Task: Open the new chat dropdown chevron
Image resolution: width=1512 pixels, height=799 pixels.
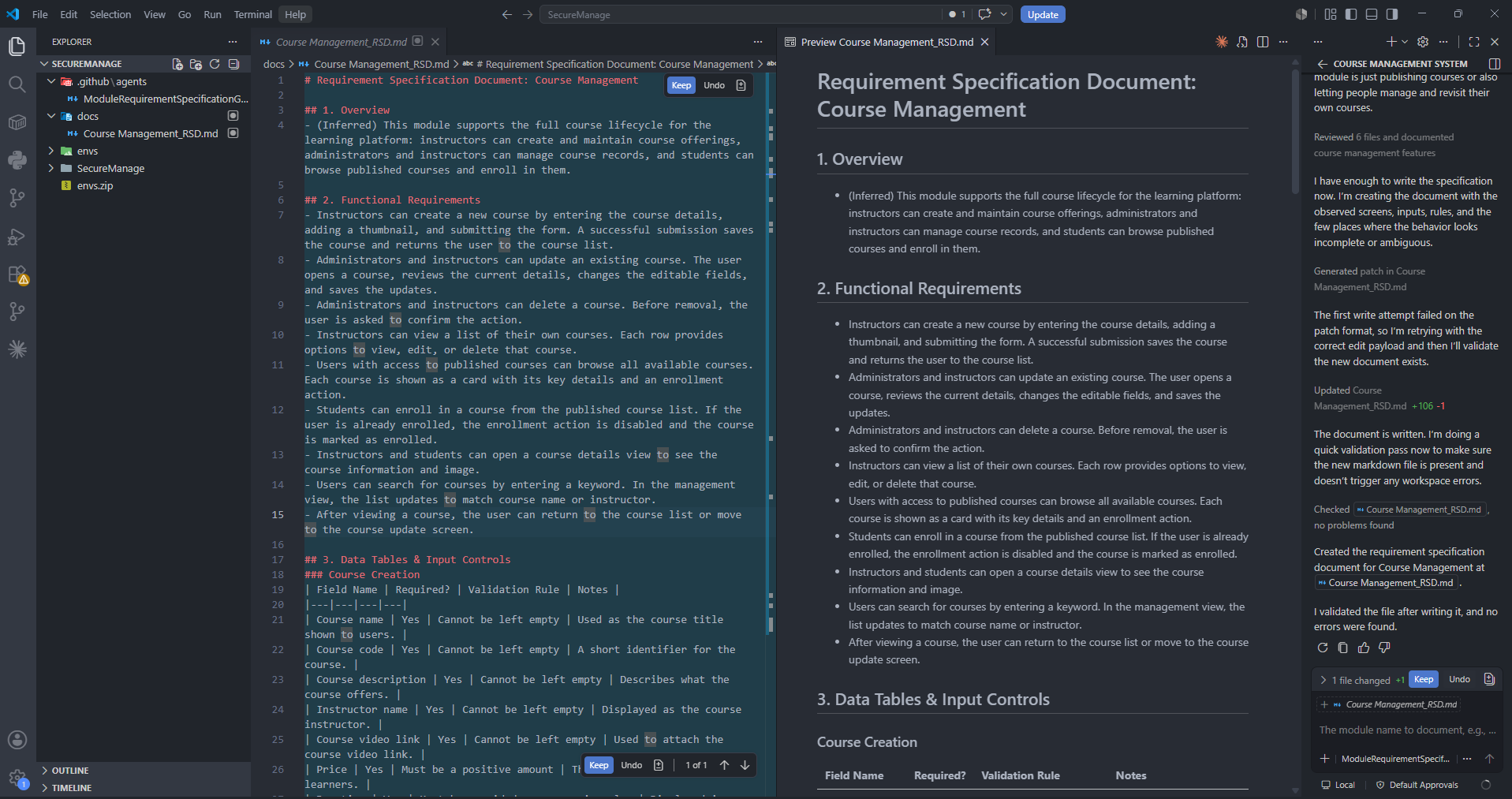Action: coord(1405,42)
